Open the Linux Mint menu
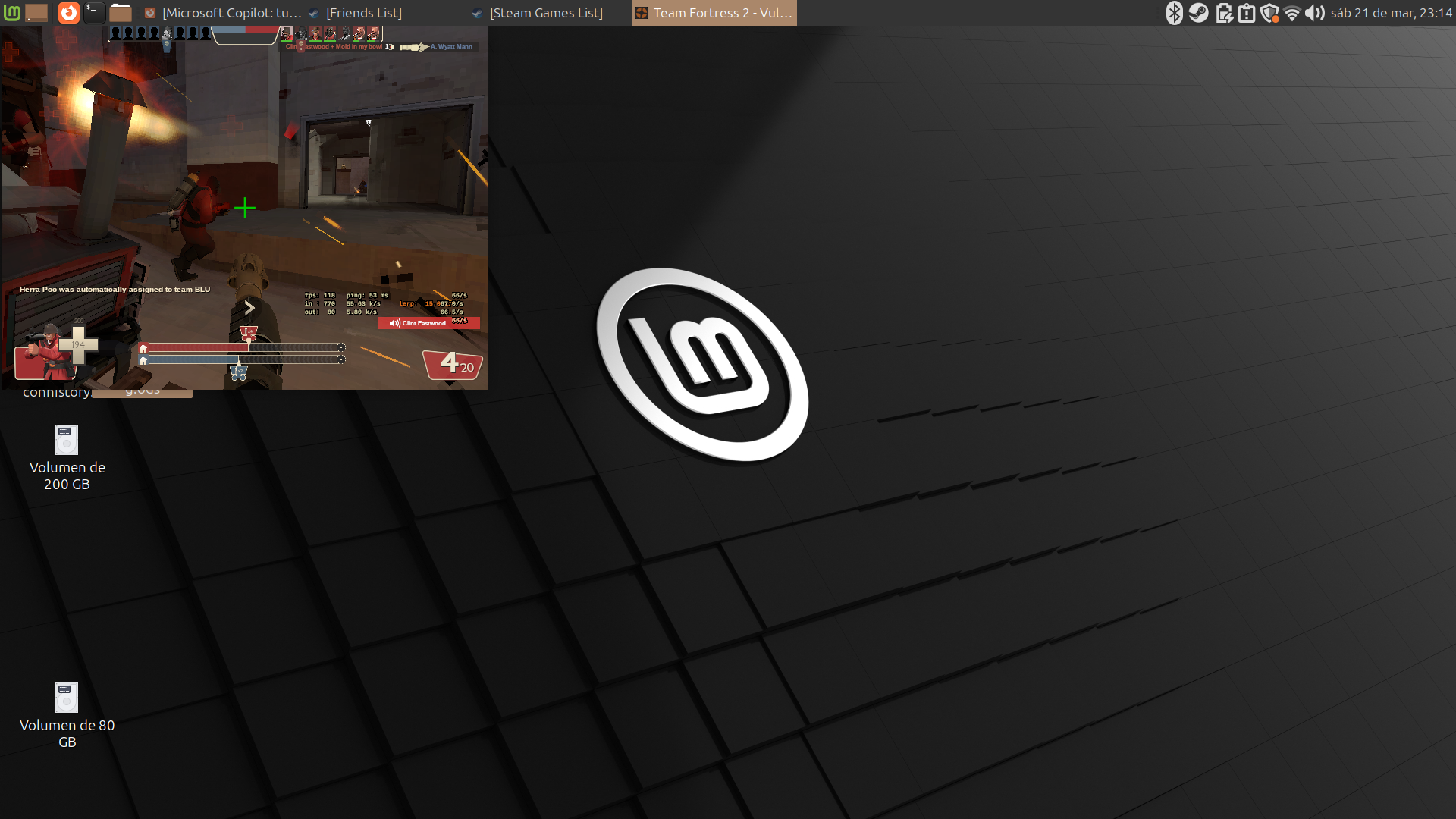This screenshot has width=1456, height=819. pos(12,12)
